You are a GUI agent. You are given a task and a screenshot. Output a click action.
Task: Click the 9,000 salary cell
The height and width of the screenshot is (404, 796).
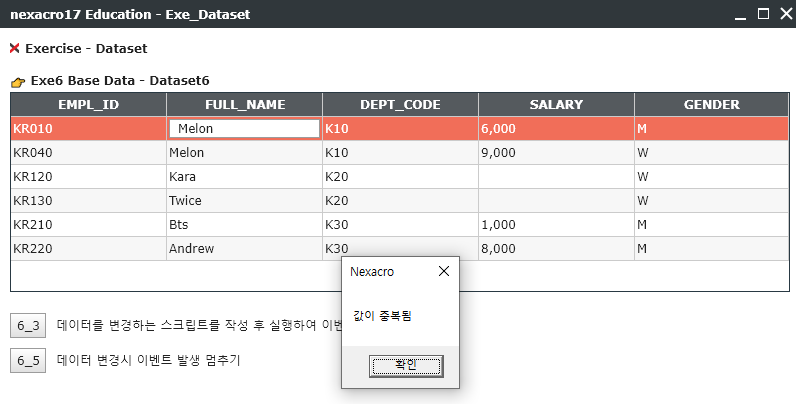[x=556, y=153]
